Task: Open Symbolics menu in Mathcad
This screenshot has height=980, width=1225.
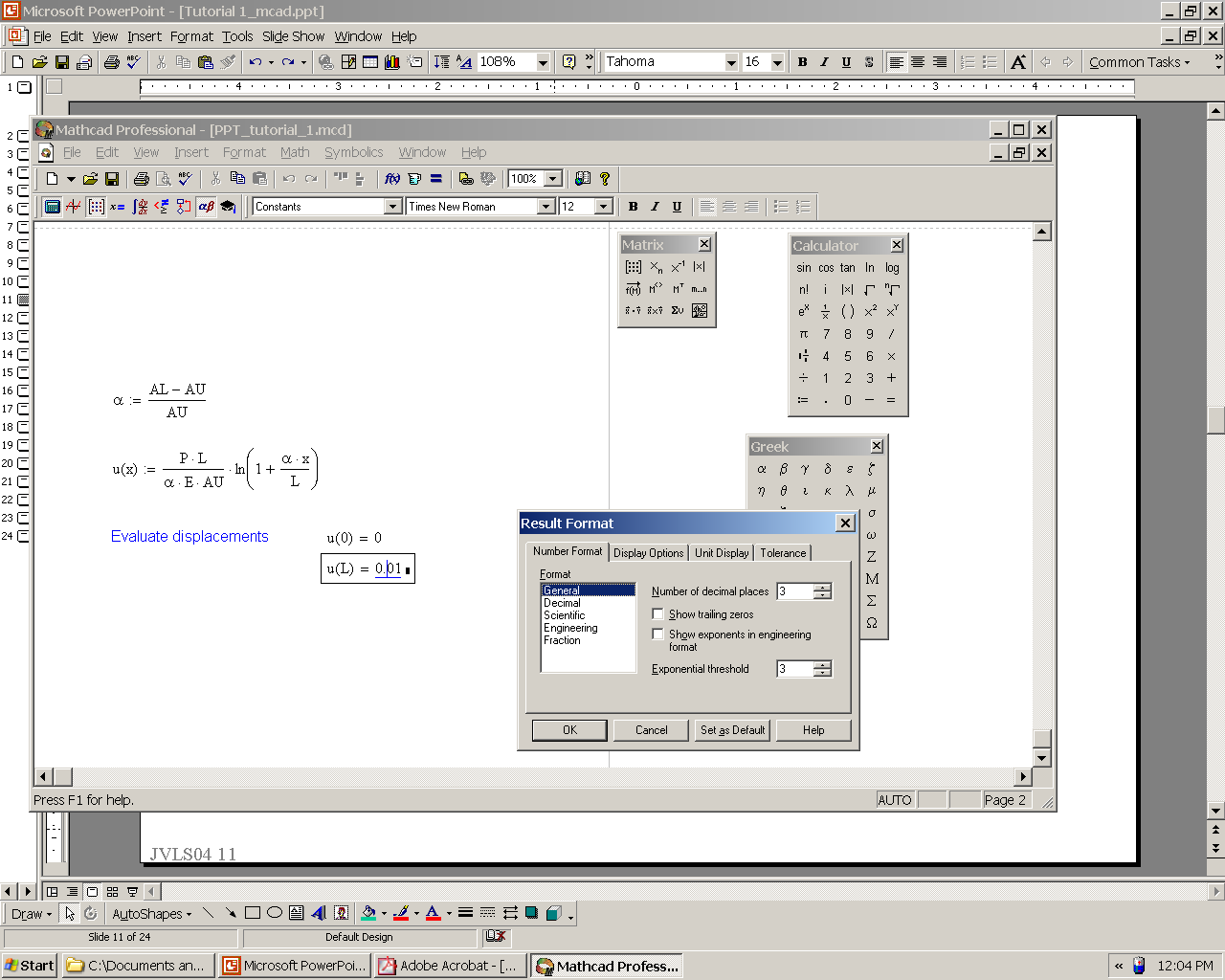Action: click(353, 152)
